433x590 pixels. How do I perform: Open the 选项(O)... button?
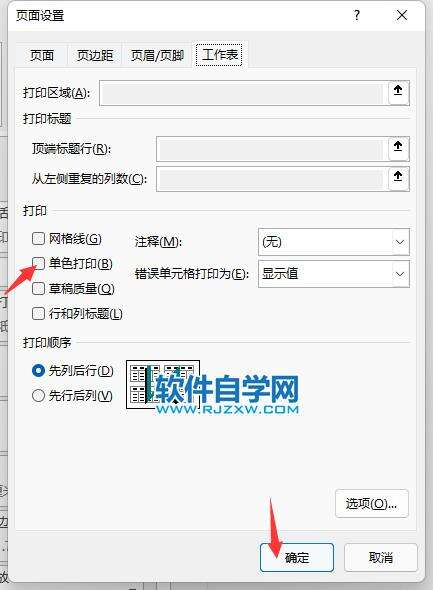(371, 503)
